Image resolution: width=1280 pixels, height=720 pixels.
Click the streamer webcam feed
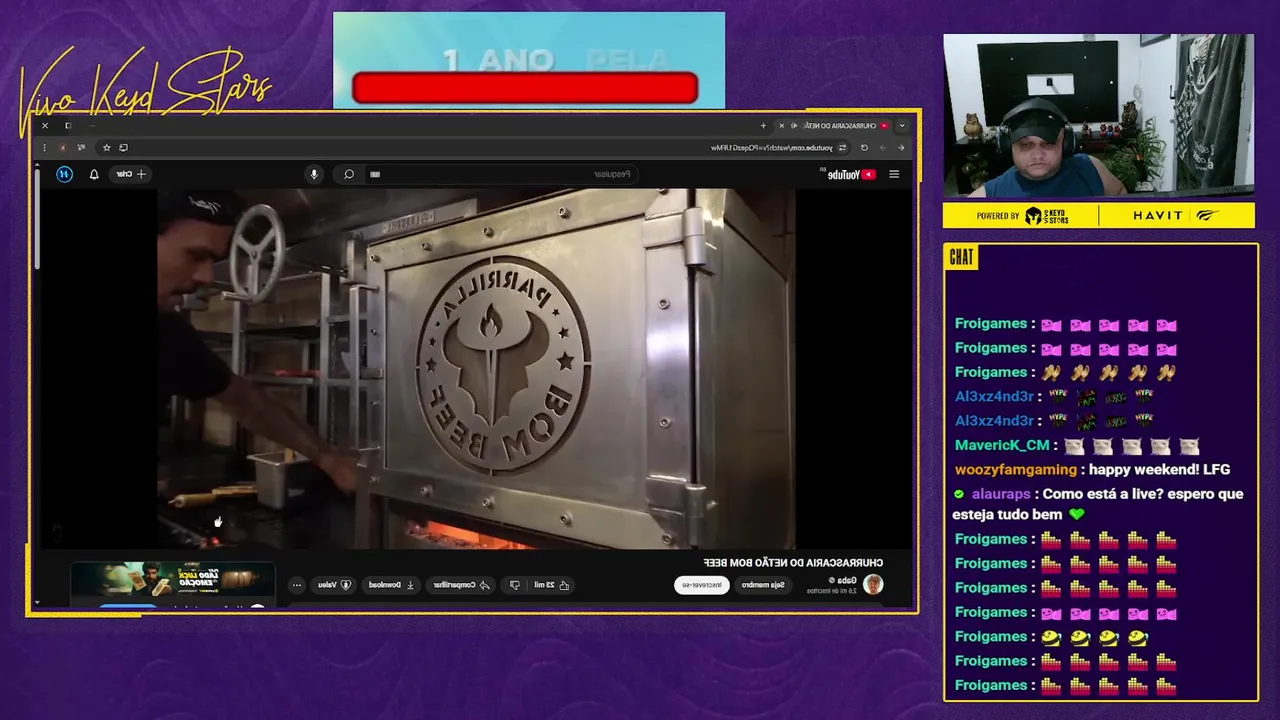(1098, 117)
